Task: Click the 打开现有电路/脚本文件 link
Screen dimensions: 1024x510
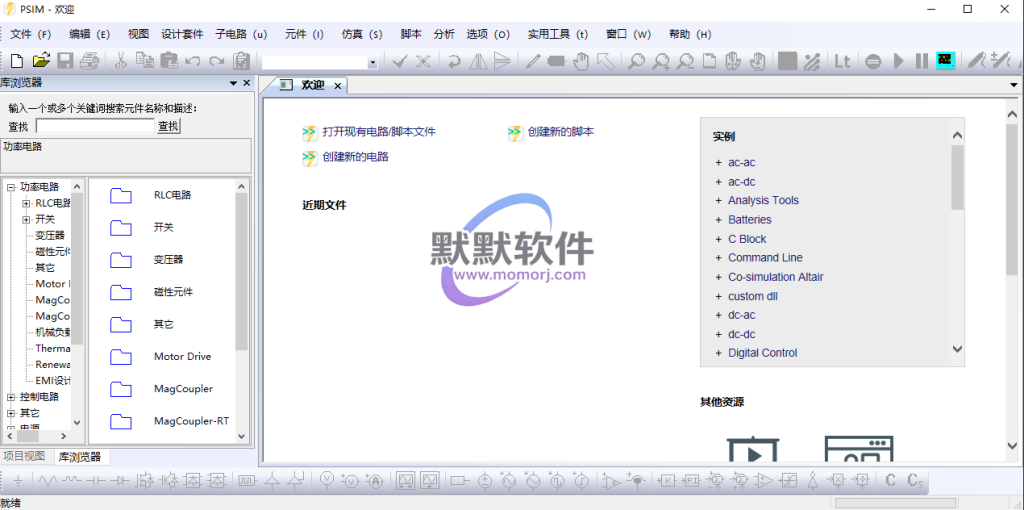Action: (379, 132)
